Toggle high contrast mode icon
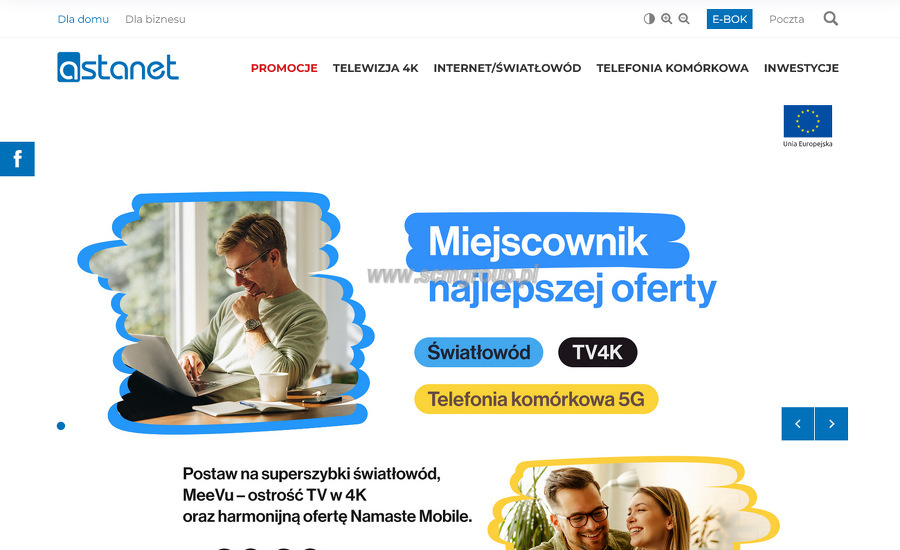The height and width of the screenshot is (550, 900). click(649, 19)
